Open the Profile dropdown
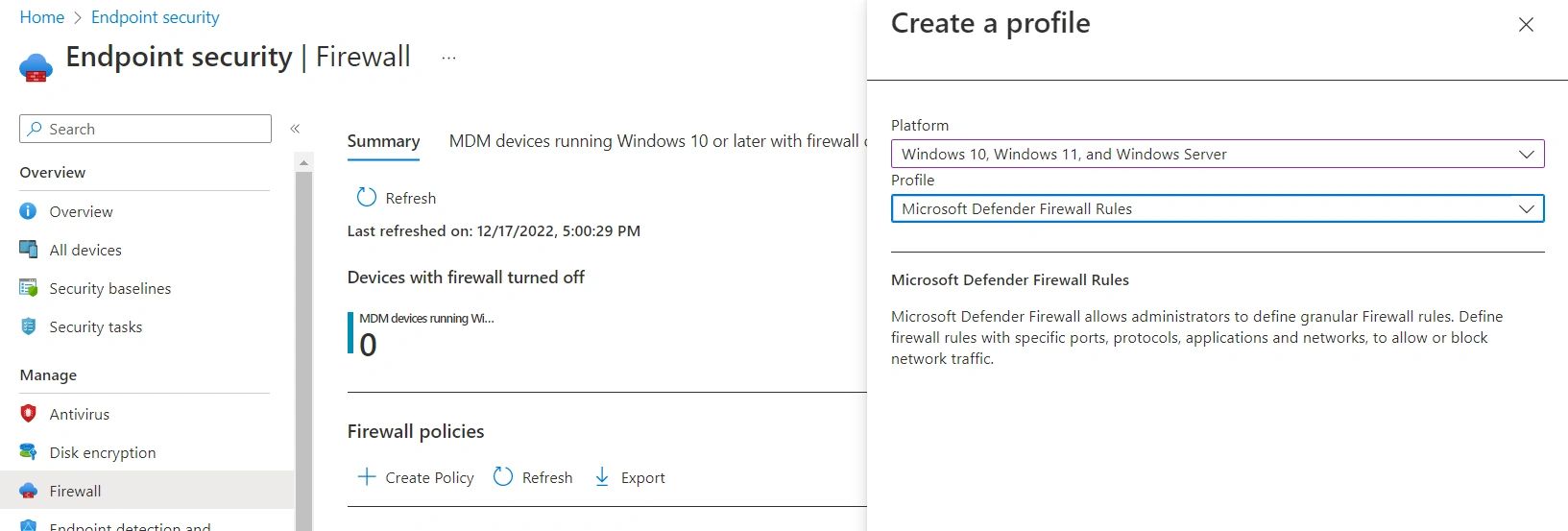Image resolution: width=1568 pixels, height=531 pixels. [1218, 208]
